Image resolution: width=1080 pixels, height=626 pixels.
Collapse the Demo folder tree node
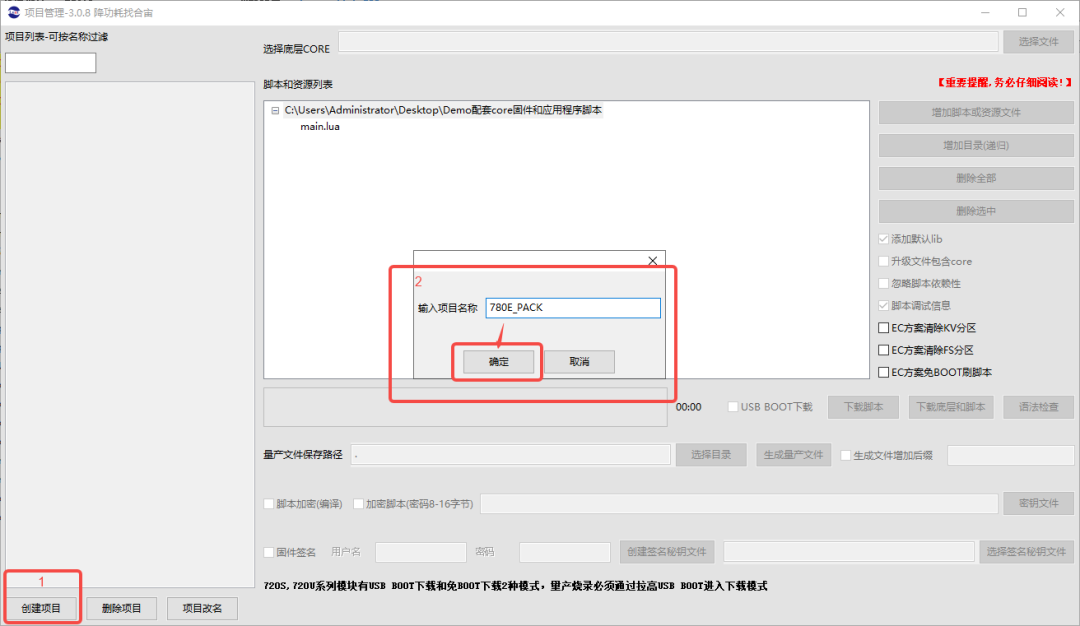[x=275, y=110]
